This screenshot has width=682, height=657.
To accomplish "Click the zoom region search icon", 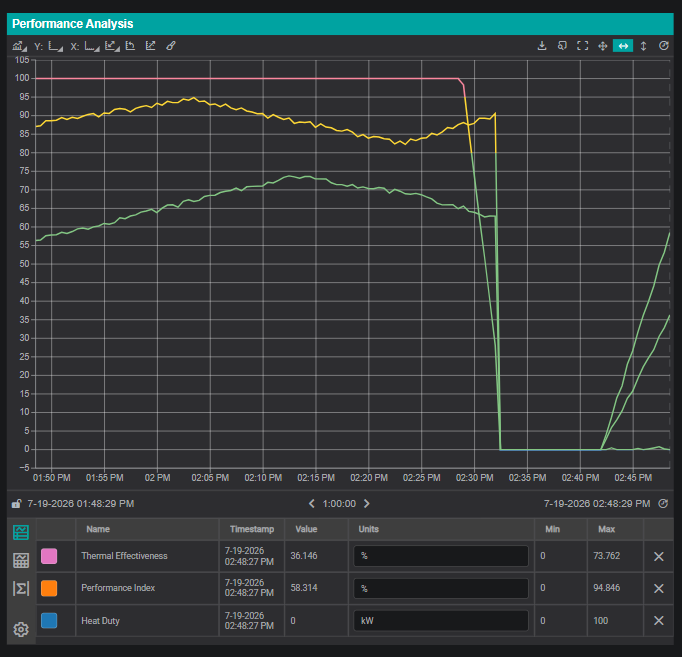I will (x=562, y=46).
